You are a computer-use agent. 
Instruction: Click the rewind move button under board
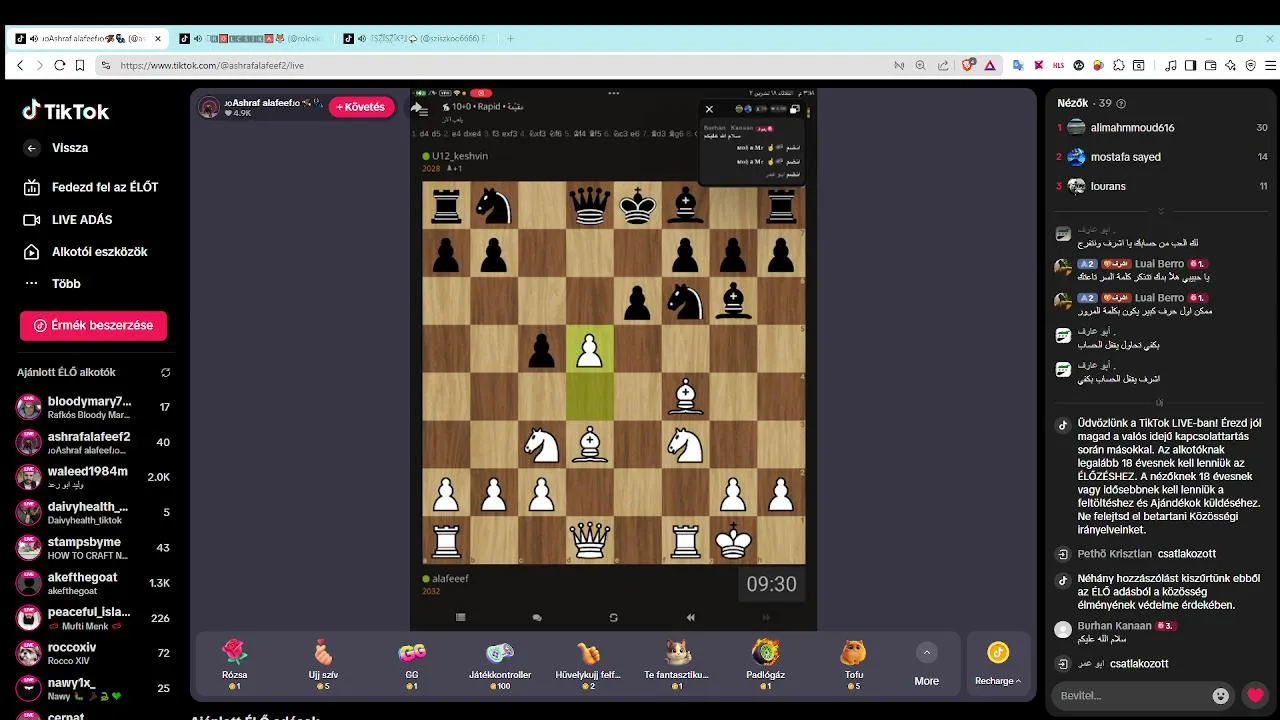tap(690, 617)
